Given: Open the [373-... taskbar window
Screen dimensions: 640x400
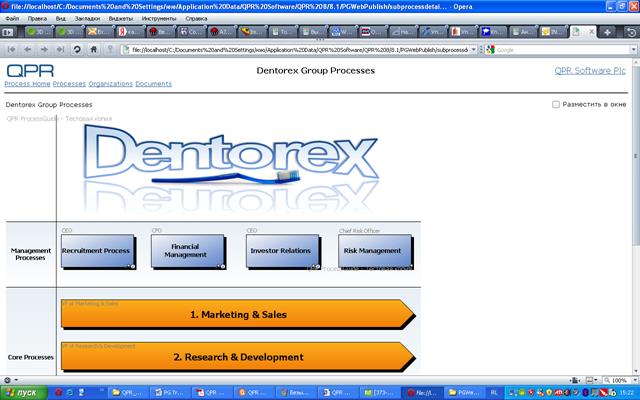Looking at the screenshot, I should 380,393.
